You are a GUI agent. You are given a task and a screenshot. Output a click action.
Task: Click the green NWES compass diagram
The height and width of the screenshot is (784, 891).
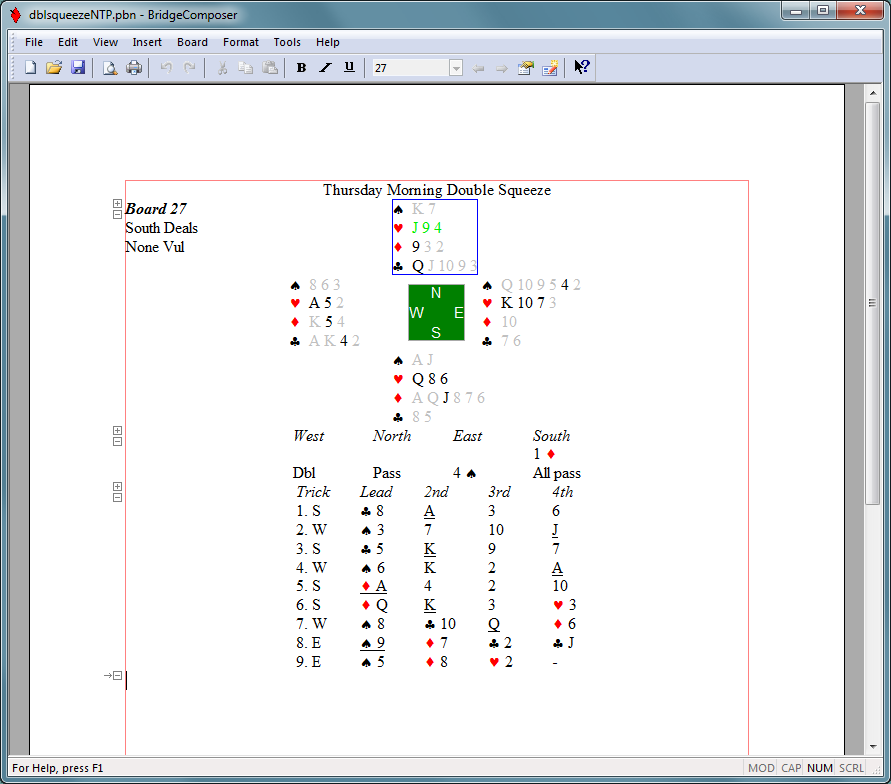pyautogui.click(x=436, y=312)
